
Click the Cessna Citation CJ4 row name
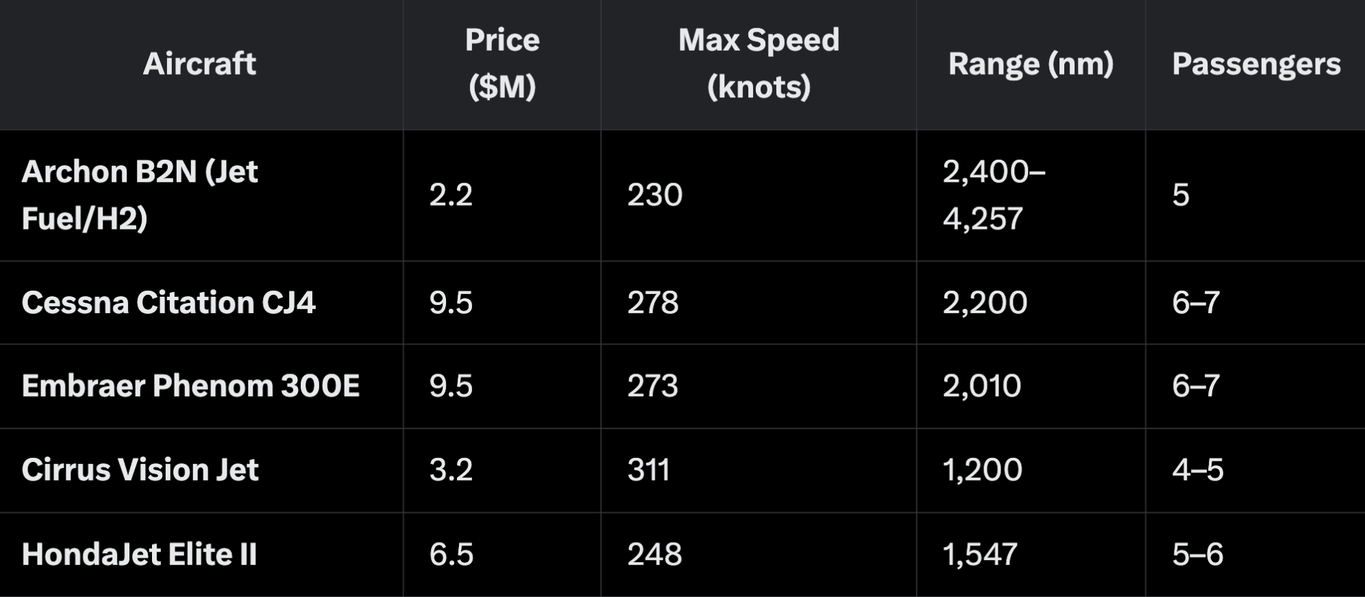point(169,303)
